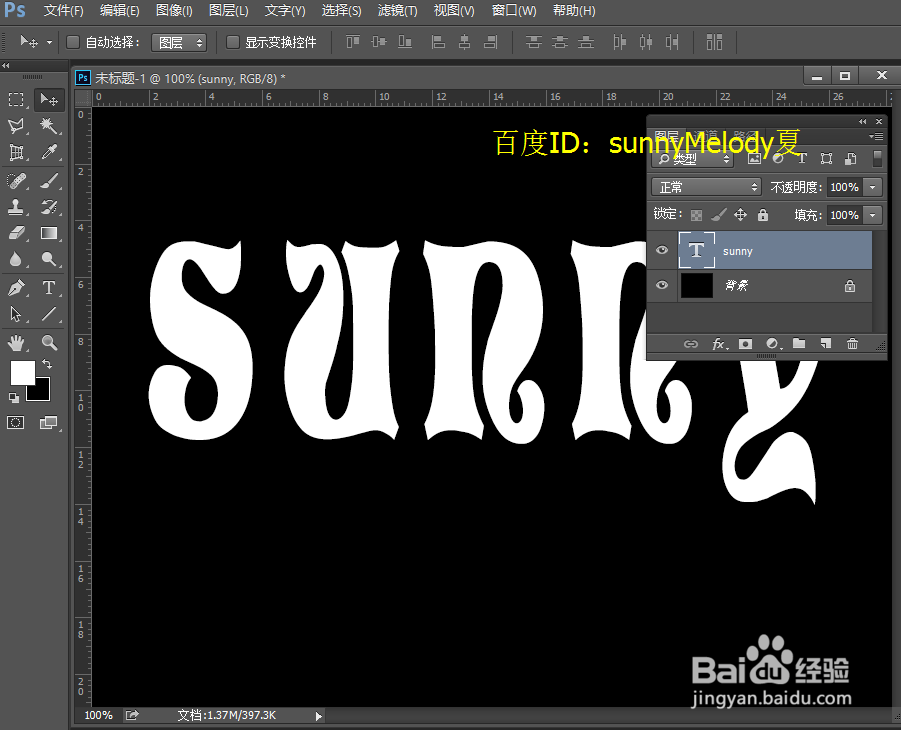
Task: Click the background color swatch
Action: coord(42,392)
